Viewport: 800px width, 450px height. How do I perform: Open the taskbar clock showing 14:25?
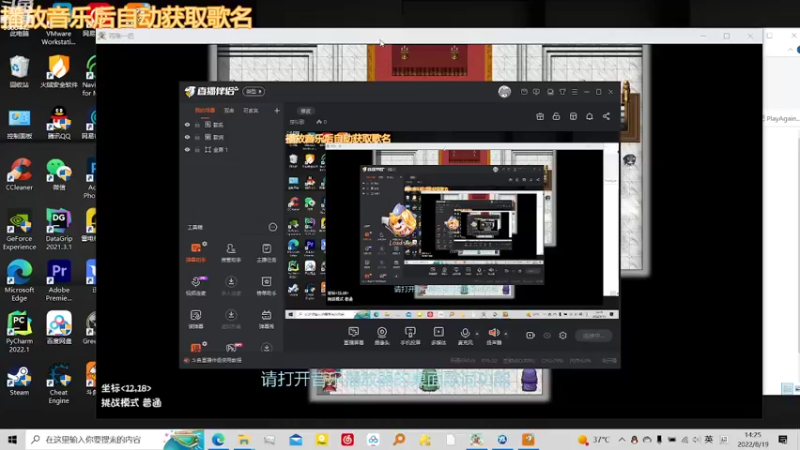click(x=753, y=439)
